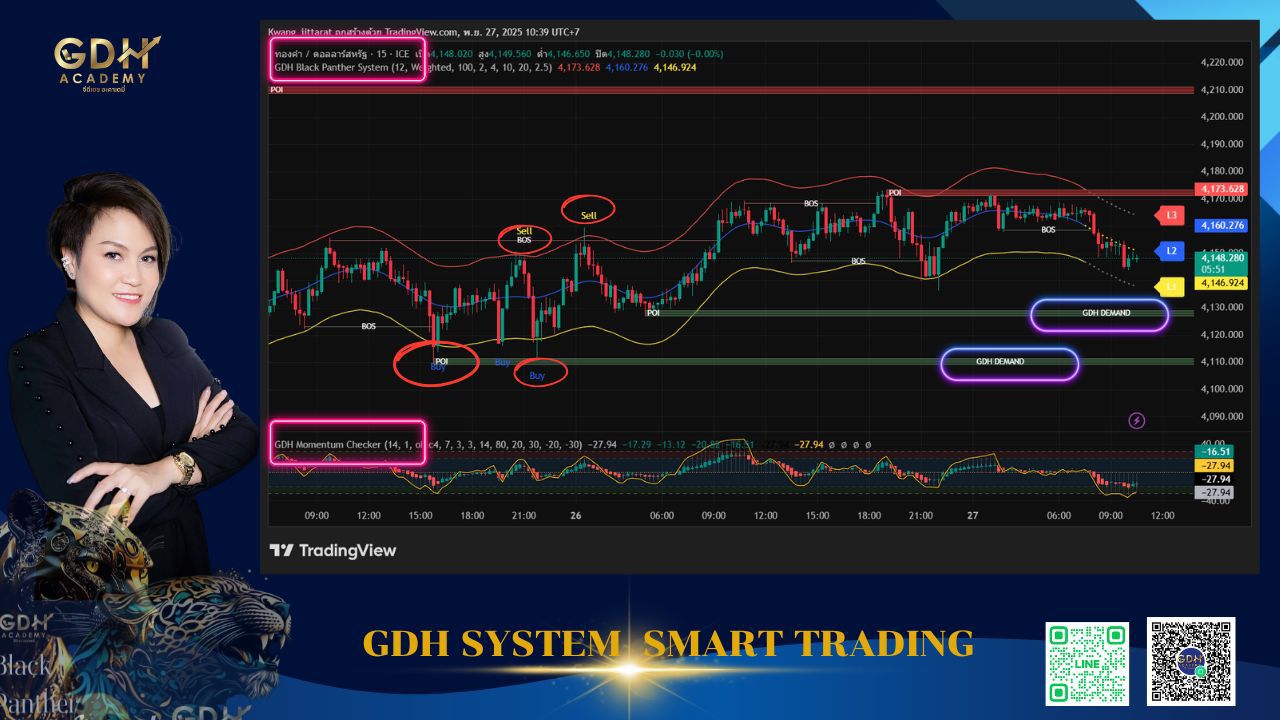Click the green -16.51 momentum value tag
This screenshot has height=720, width=1280.
[1215, 451]
